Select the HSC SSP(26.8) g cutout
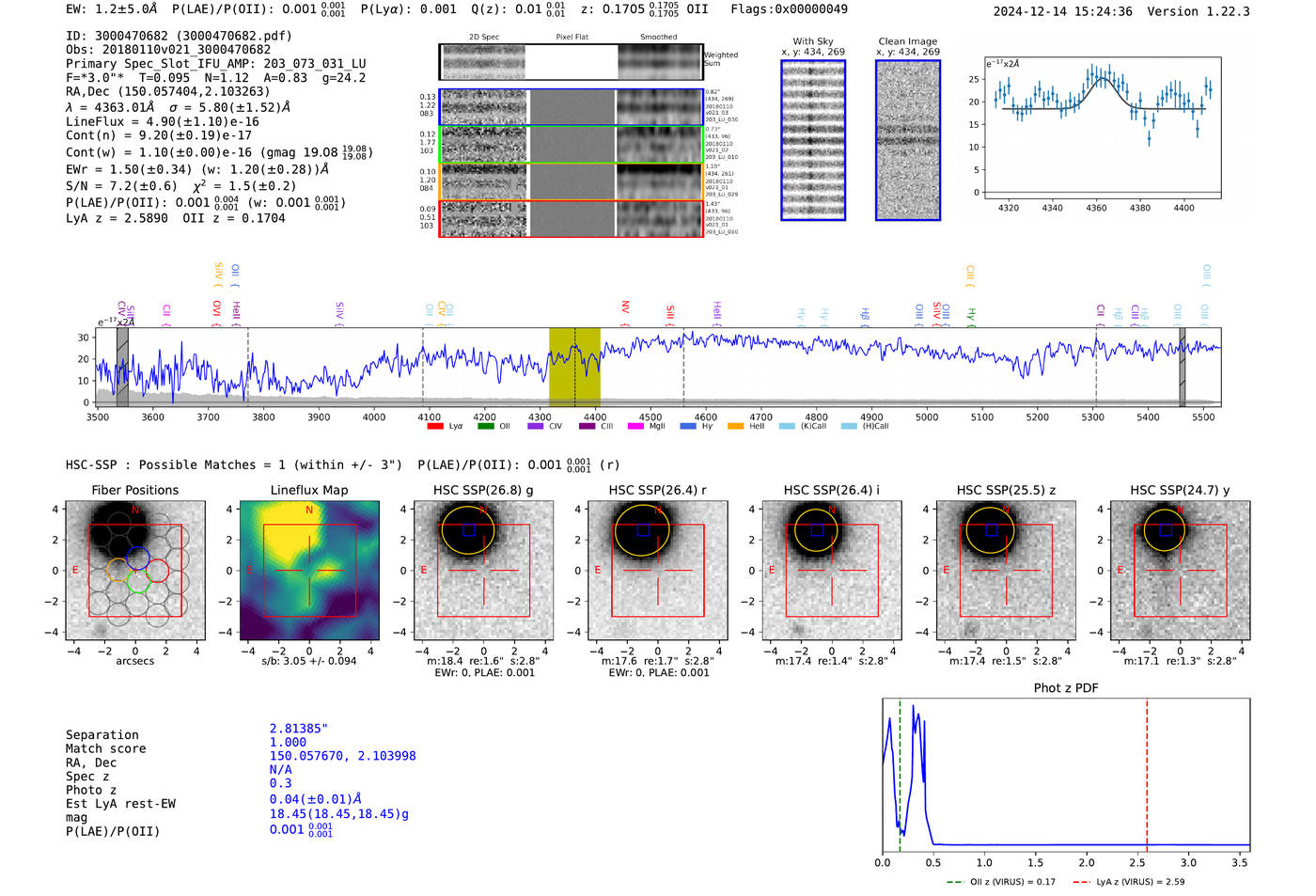Screen dimensions: 1316x896 [x=483, y=570]
